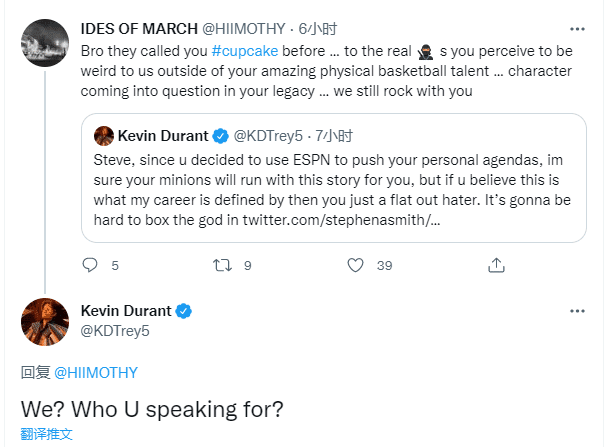
Task: Click small Kevin Durant avatar in quoted tweet
Action: click(103, 135)
